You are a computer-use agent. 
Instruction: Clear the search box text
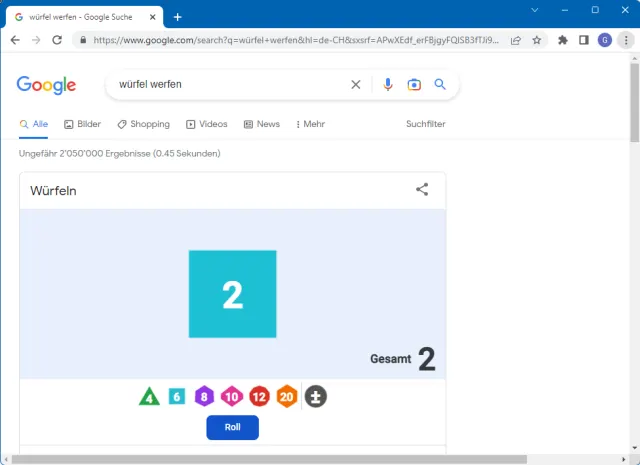tap(356, 85)
